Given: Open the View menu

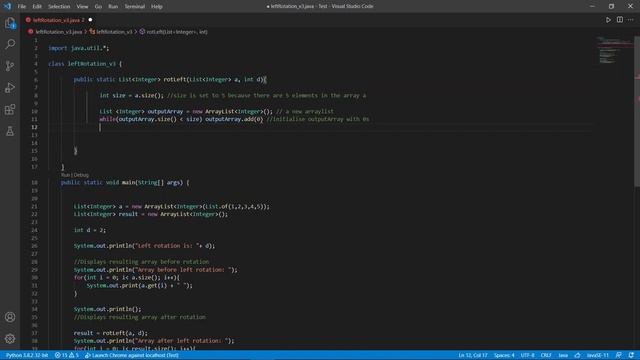Looking at the screenshot, I should pos(82,7).
